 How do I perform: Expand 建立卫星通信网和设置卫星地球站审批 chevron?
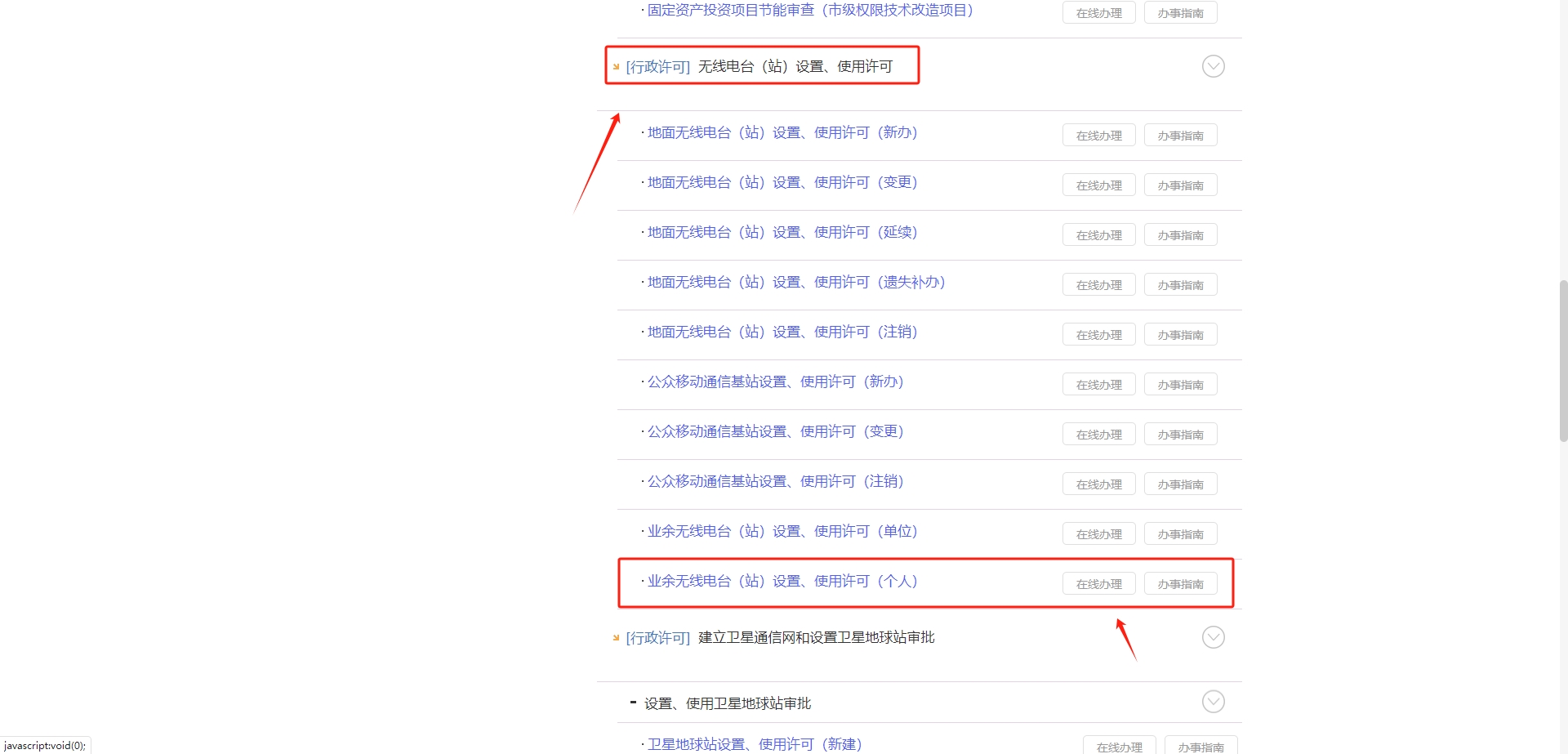[x=1213, y=637]
